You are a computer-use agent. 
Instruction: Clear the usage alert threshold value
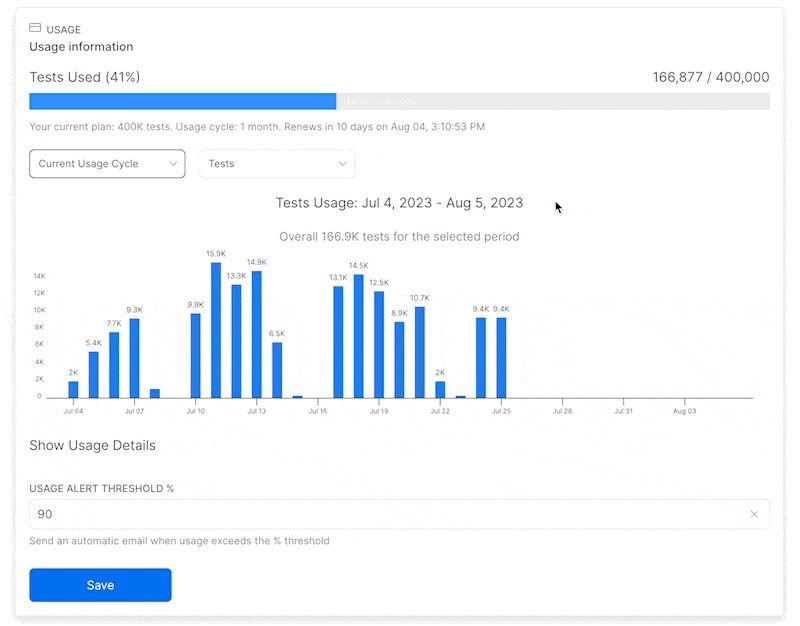pyautogui.click(x=754, y=514)
